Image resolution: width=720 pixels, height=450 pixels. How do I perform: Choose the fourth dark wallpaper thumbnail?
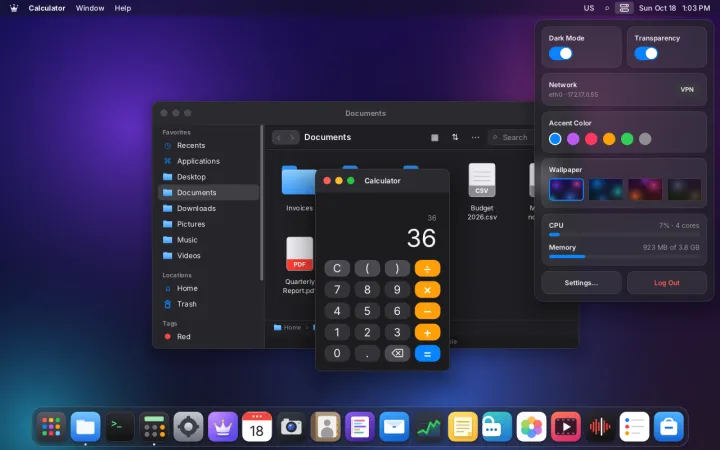coord(684,189)
